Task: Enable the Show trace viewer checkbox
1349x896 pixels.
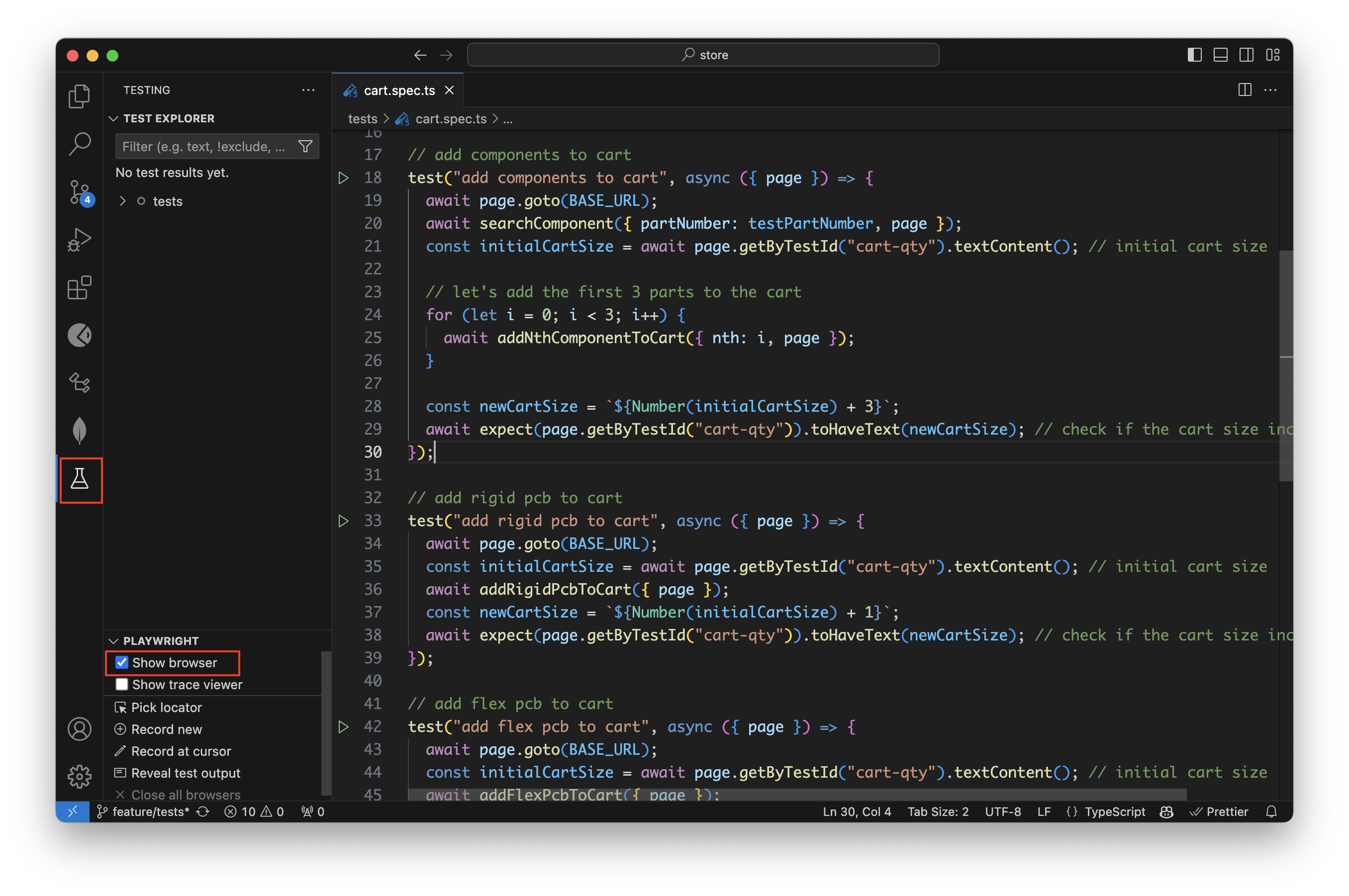Action: (122, 684)
